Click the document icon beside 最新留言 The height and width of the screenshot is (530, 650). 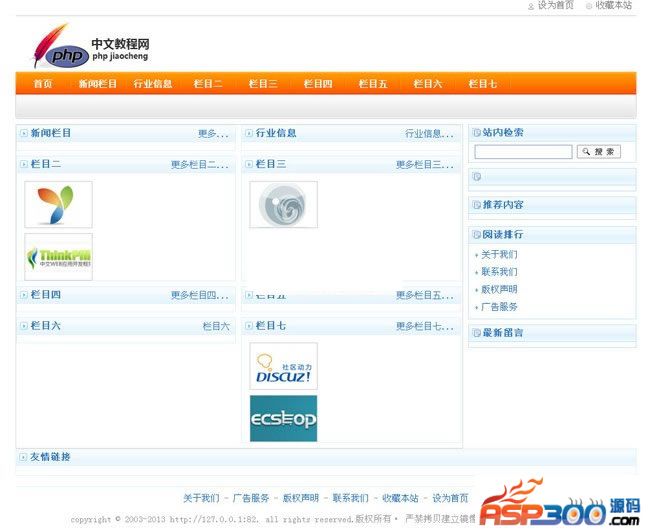coord(477,333)
